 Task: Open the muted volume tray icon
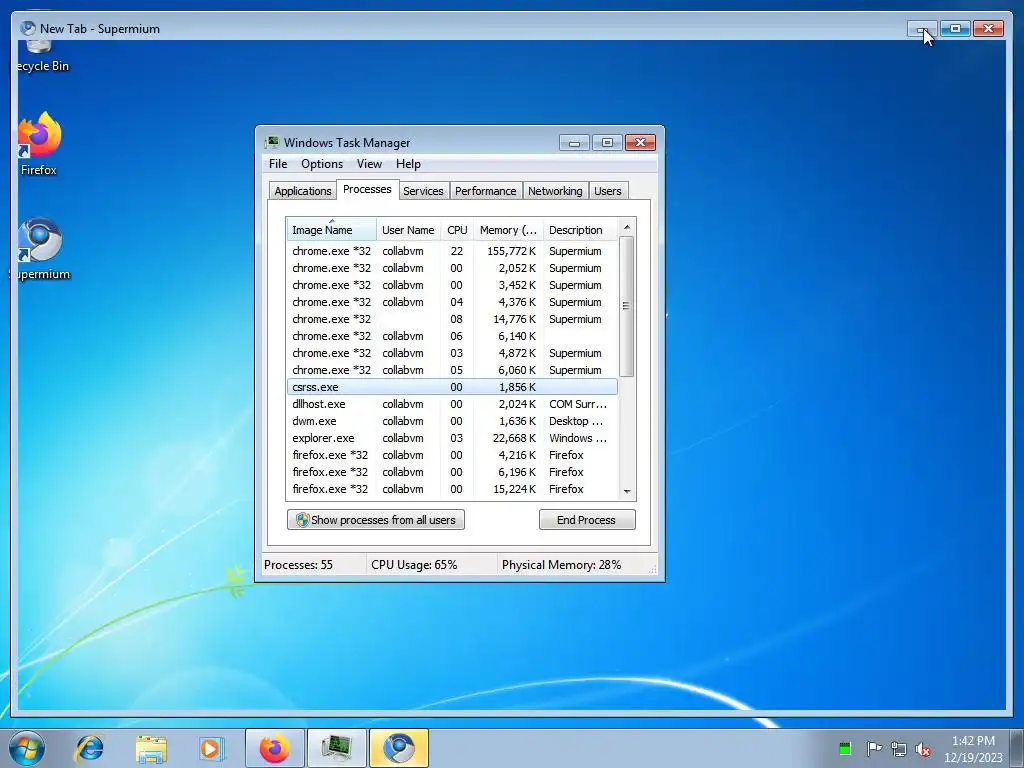coord(923,749)
